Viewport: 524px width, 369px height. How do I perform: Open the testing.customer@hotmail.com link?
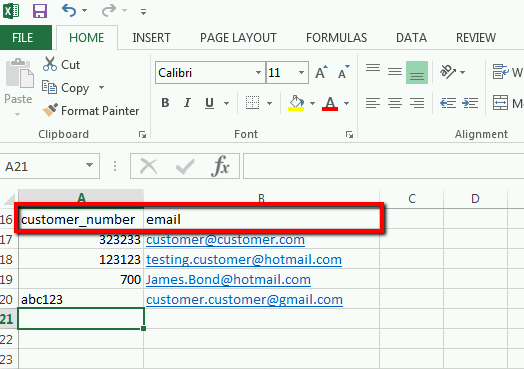tap(244, 260)
